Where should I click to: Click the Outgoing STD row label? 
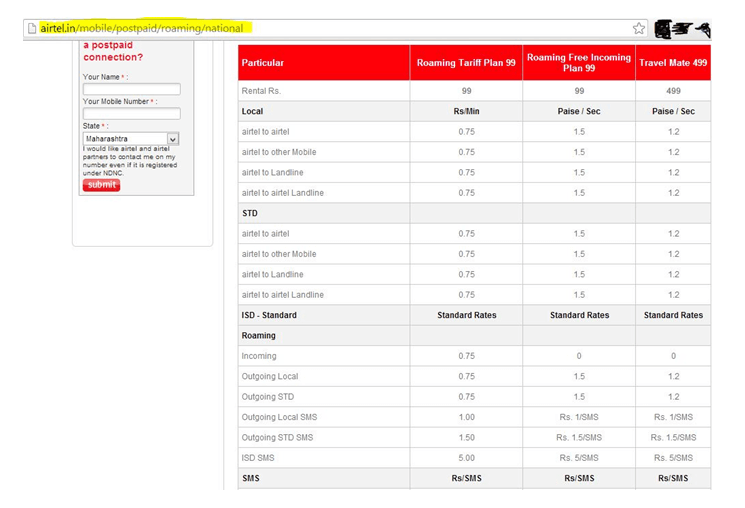click(268, 397)
